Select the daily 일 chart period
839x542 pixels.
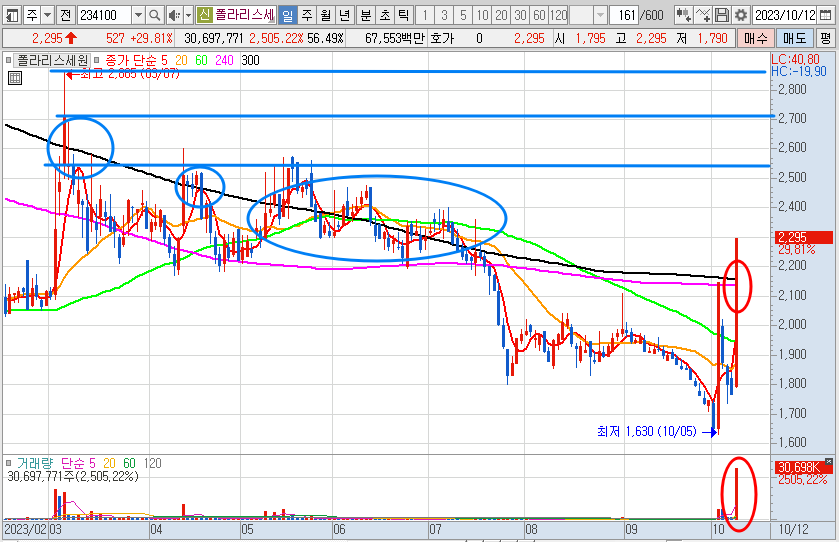(288, 15)
